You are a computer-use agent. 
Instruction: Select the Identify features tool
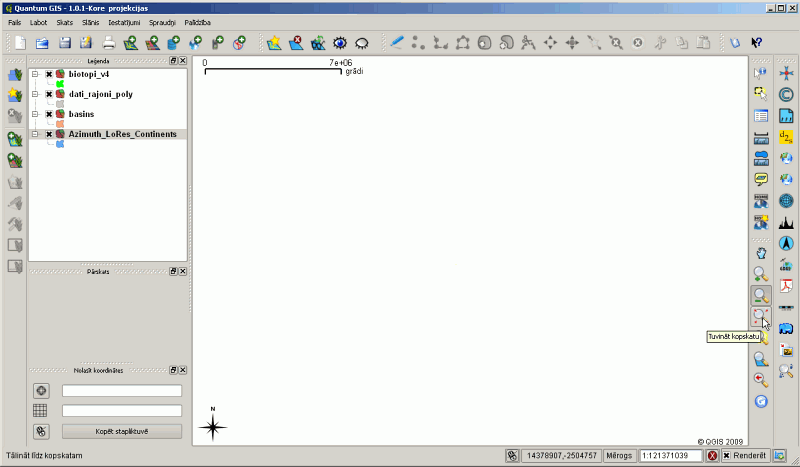pos(760,73)
